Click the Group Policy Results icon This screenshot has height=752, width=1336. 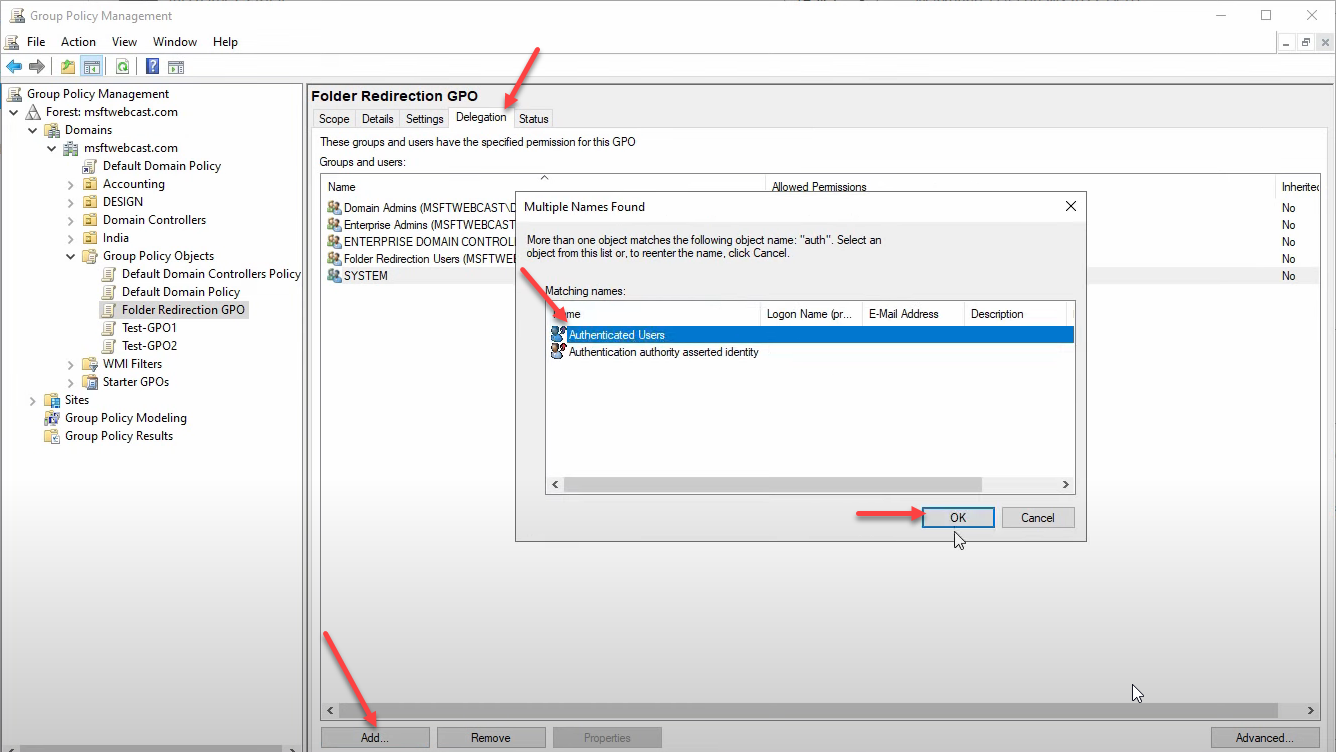52,436
